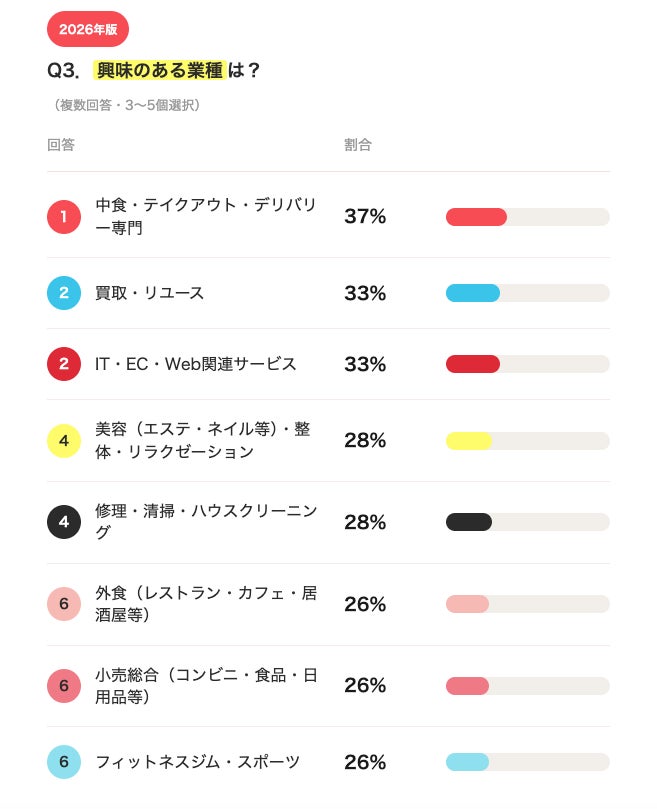This screenshot has height=809, width=657.
Task: Click the highlighted 興味のある業種 heading text
Action: tap(159, 70)
